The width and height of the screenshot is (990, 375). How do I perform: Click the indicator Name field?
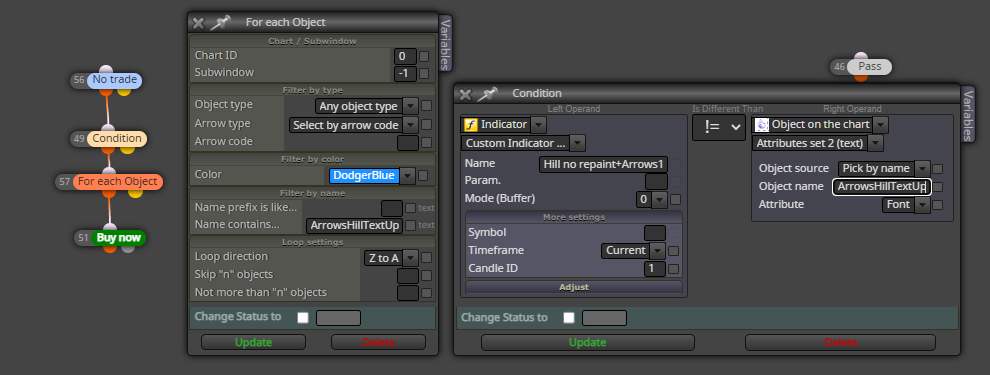coord(604,165)
